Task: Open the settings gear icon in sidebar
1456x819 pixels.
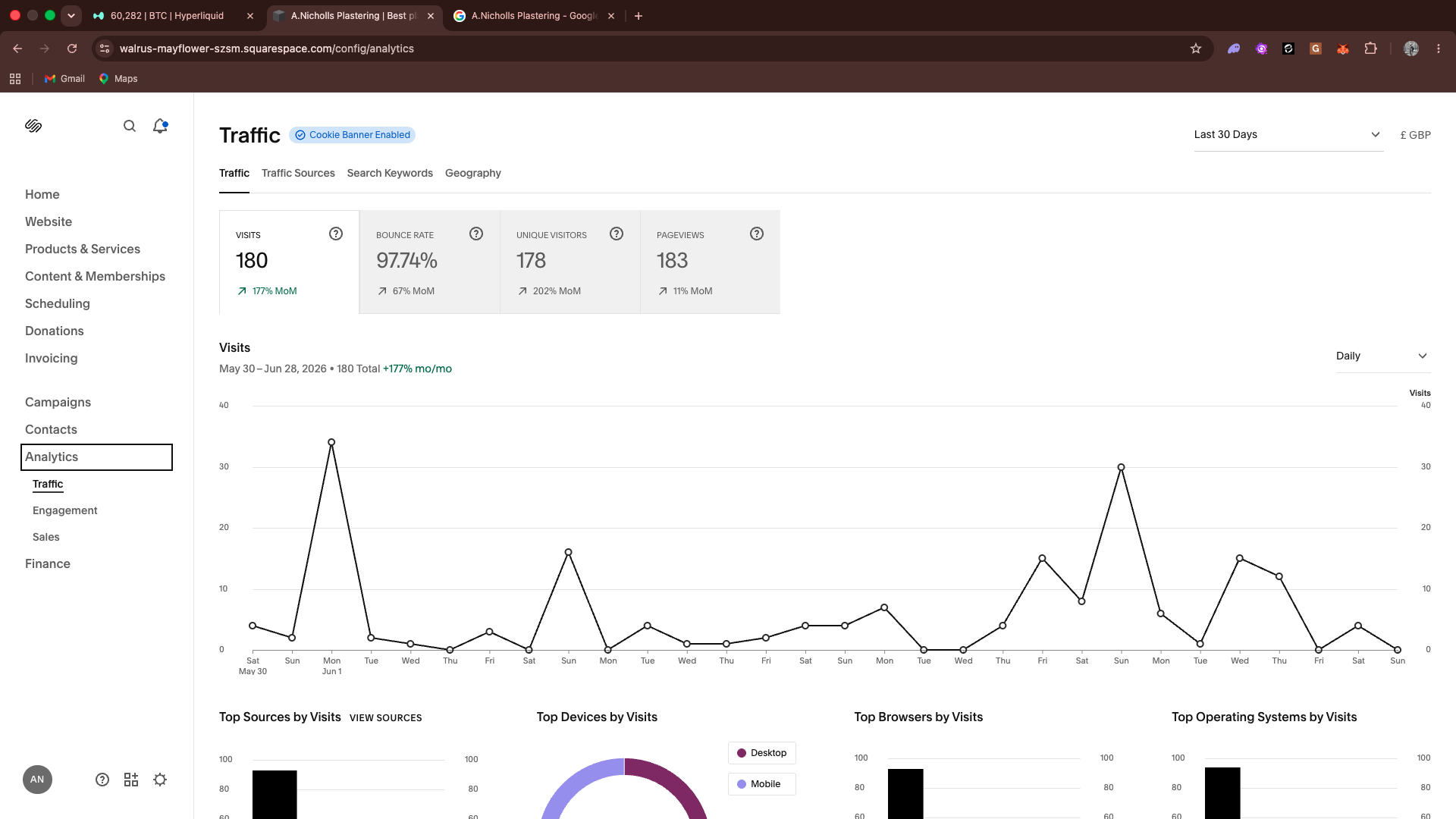Action: pos(160,780)
